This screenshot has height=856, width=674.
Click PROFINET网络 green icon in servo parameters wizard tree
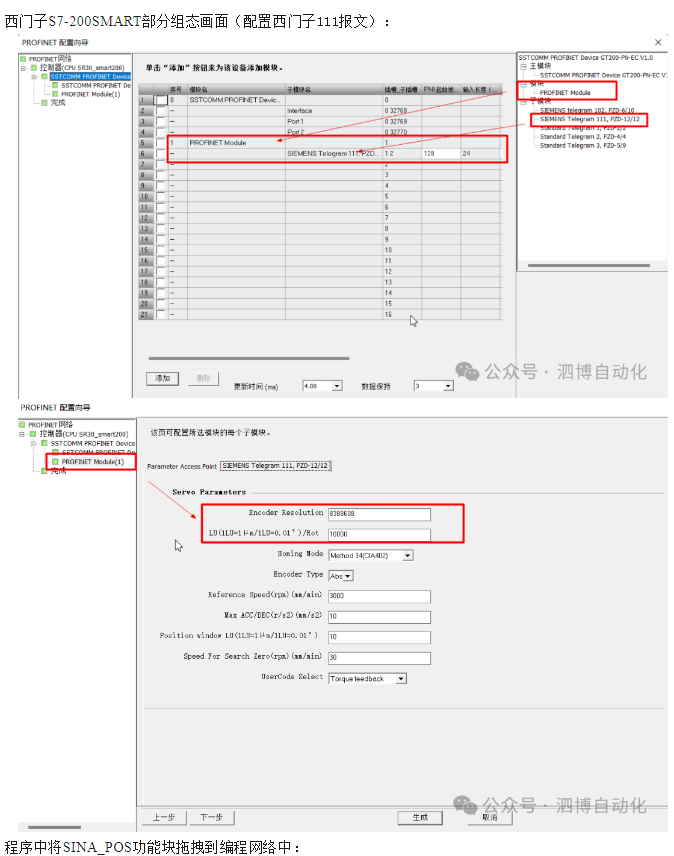(x=22, y=425)
